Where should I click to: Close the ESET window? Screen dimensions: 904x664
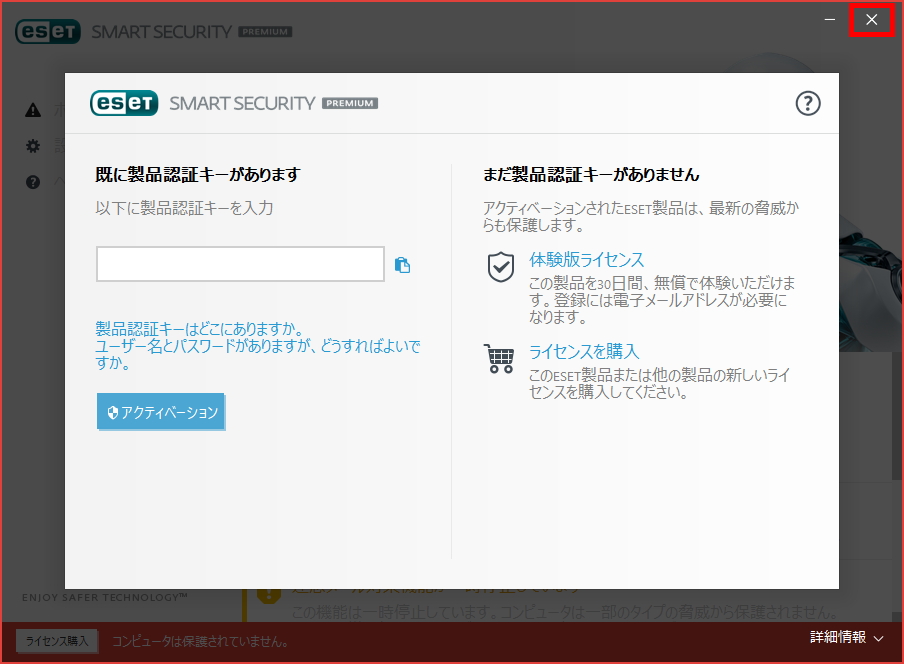pos(872,20)
